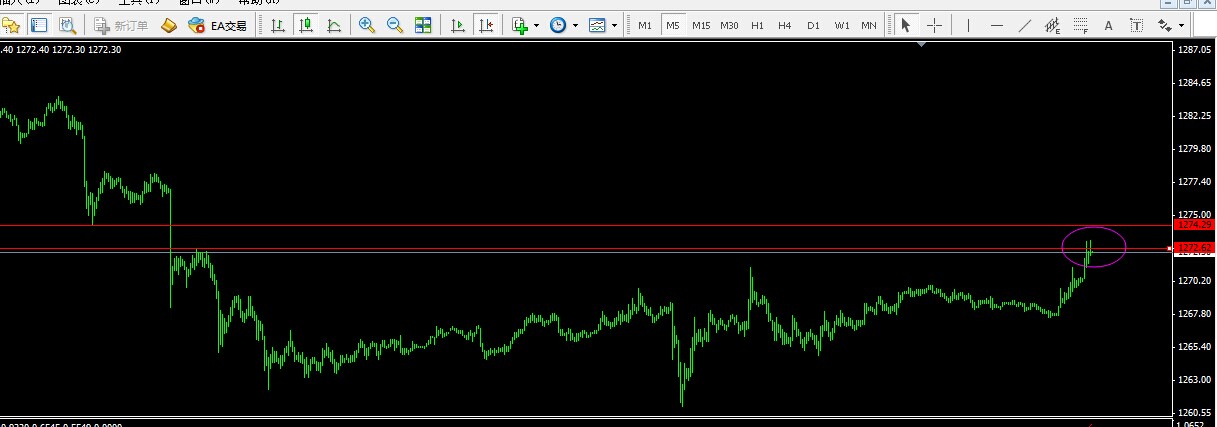Select the M1 timeframe

point(645,25)
